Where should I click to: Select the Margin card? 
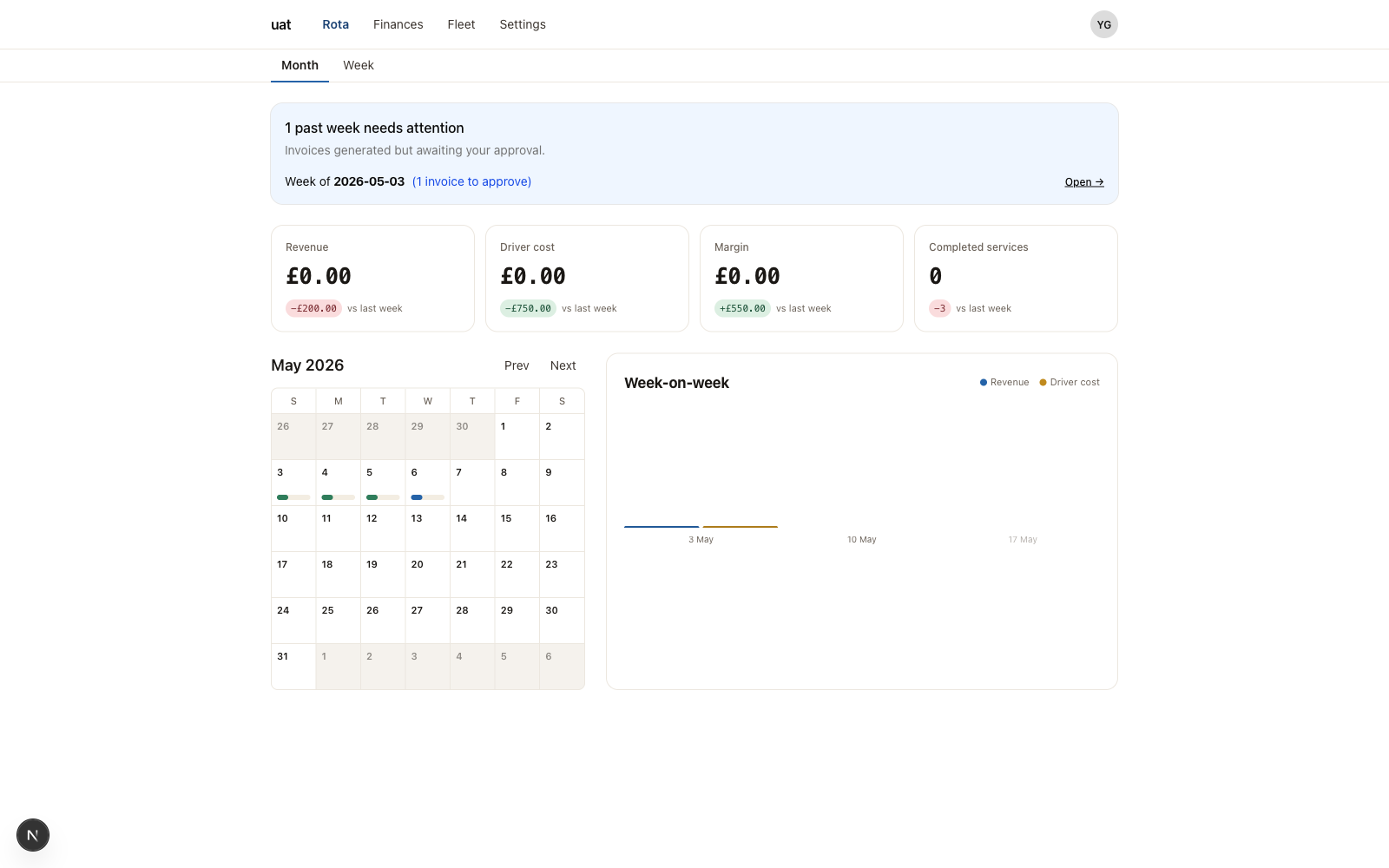coord(801,279)
